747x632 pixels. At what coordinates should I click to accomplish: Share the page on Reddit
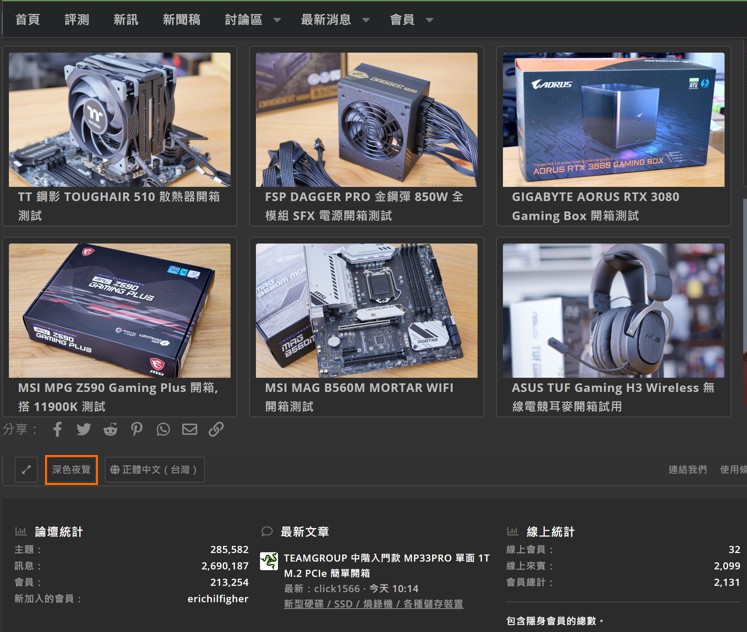tap(111, 429)
